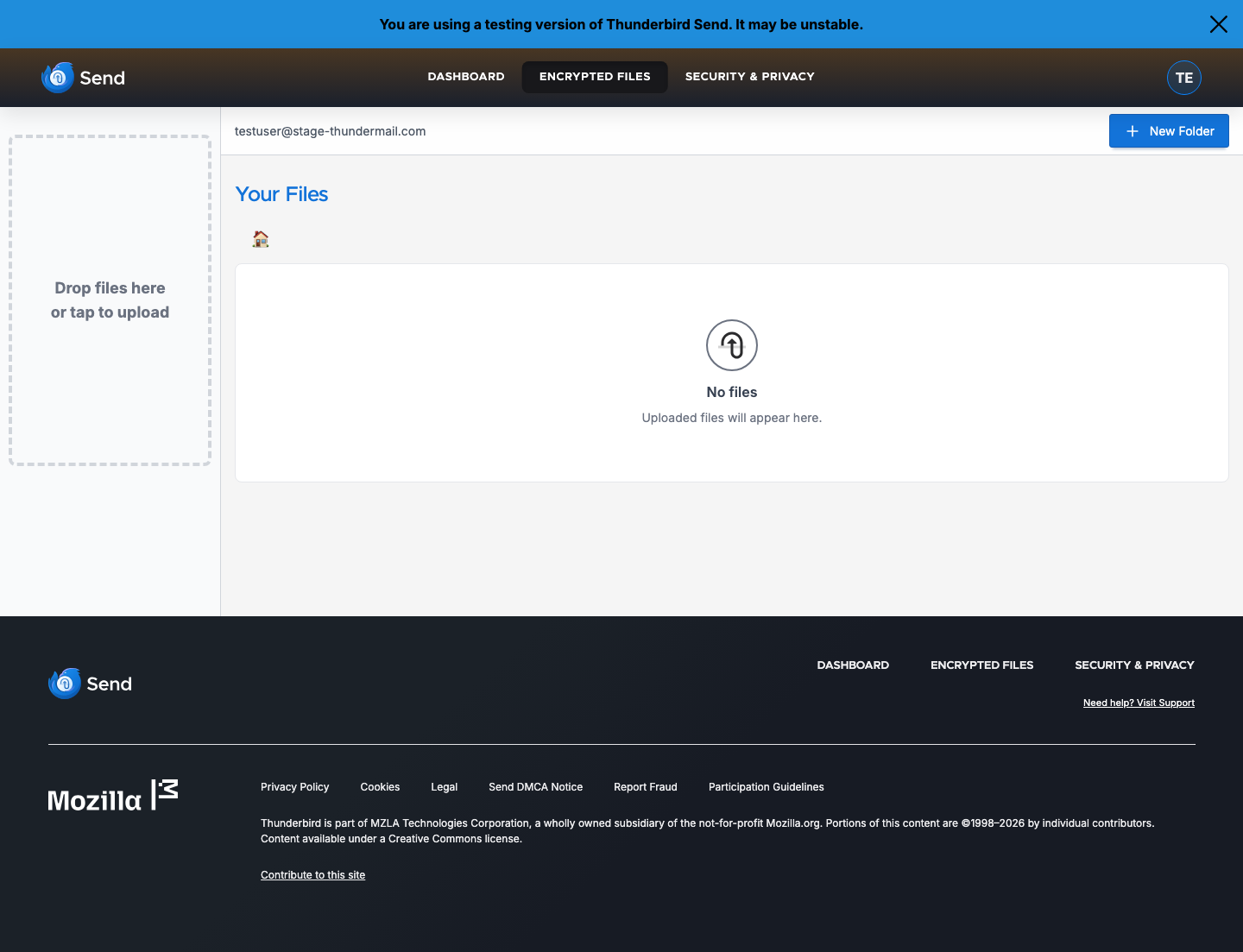Image resolution: width=1243 pixels, height=952 pixels.
Task: Open Send DMCA Notice link
Action: point(535,787)
